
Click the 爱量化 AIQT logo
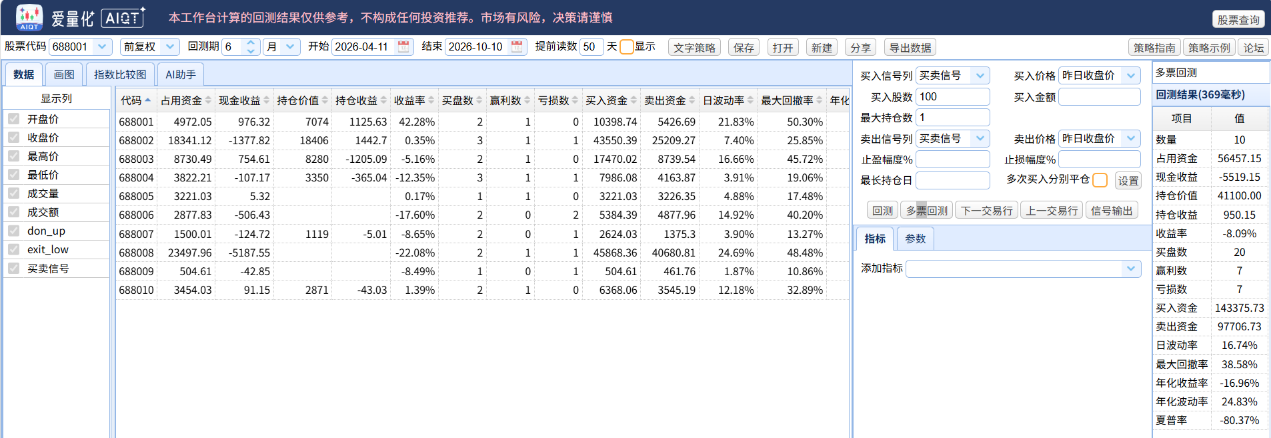(82, 16)
